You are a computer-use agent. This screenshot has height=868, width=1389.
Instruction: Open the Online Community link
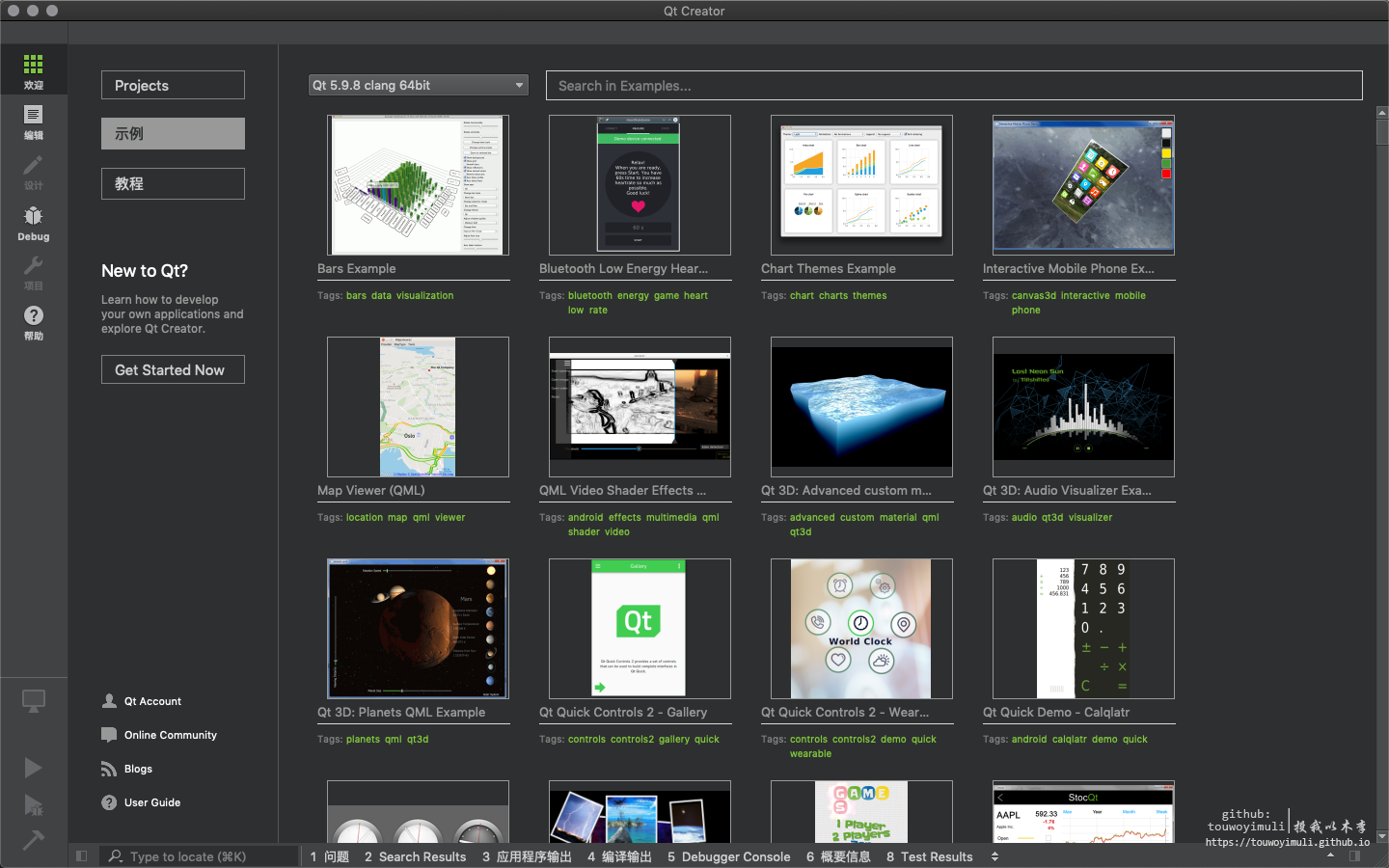[171, 735]
